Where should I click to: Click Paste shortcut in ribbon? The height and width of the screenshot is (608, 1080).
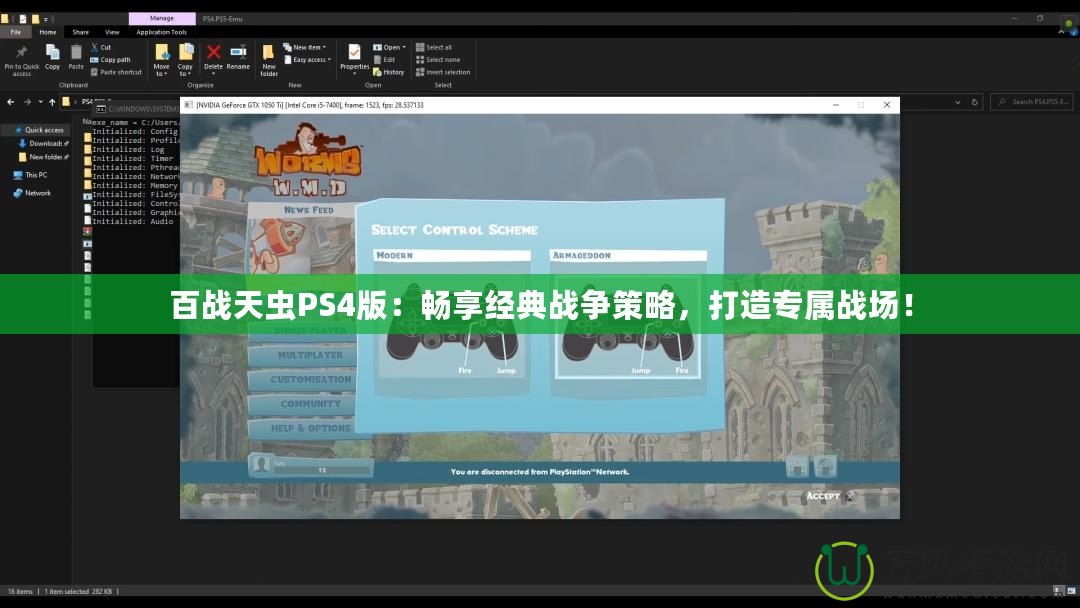116,72
